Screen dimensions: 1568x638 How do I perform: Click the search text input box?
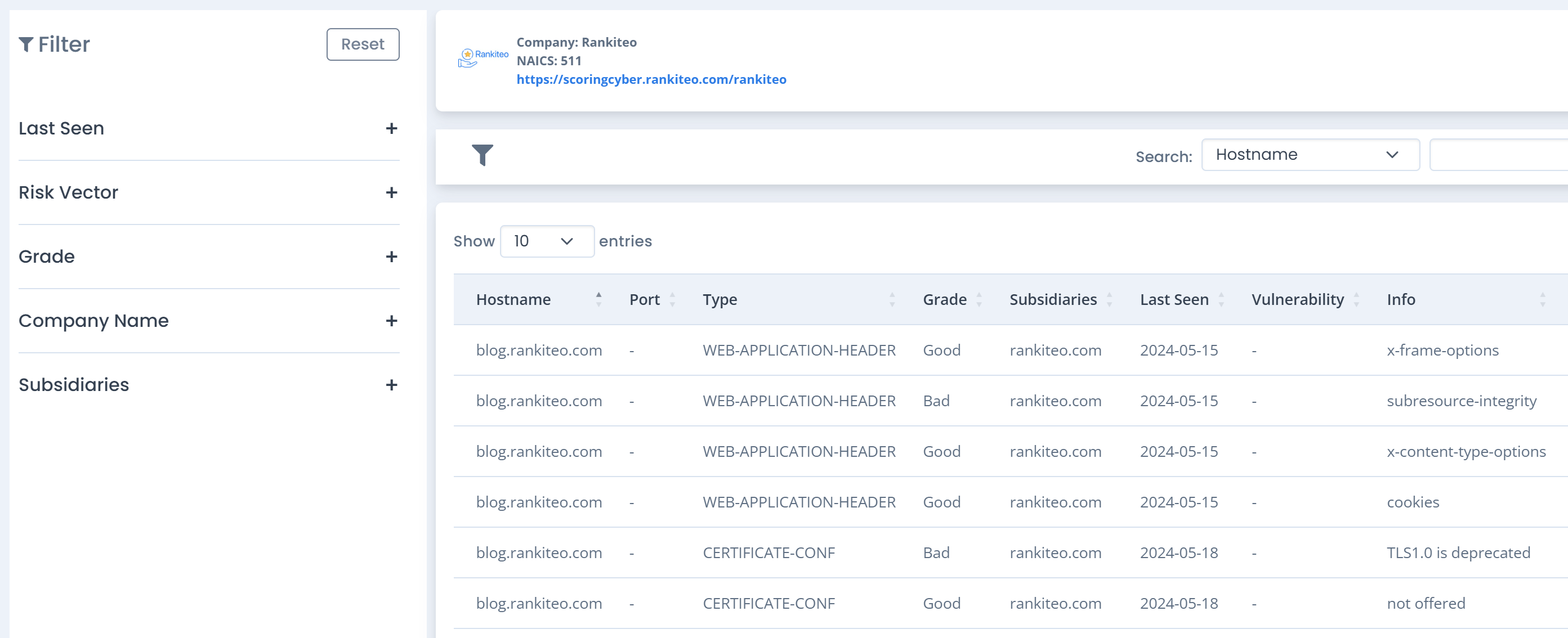pos(1498,155)
